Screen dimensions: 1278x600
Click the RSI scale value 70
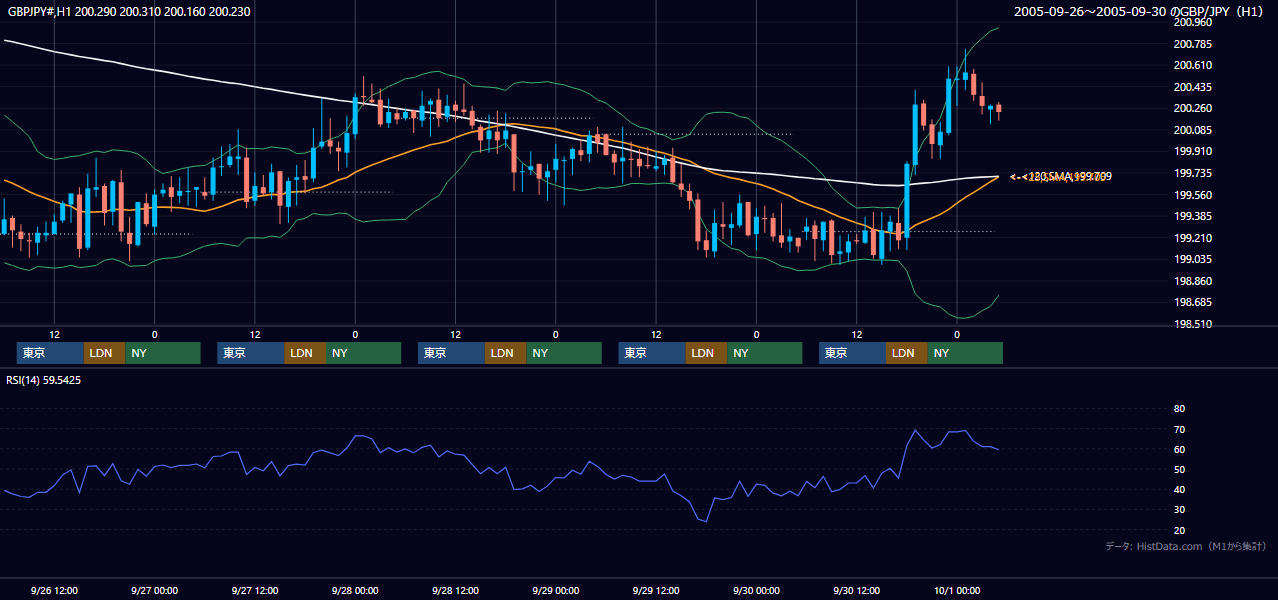tap(1179, 429)
